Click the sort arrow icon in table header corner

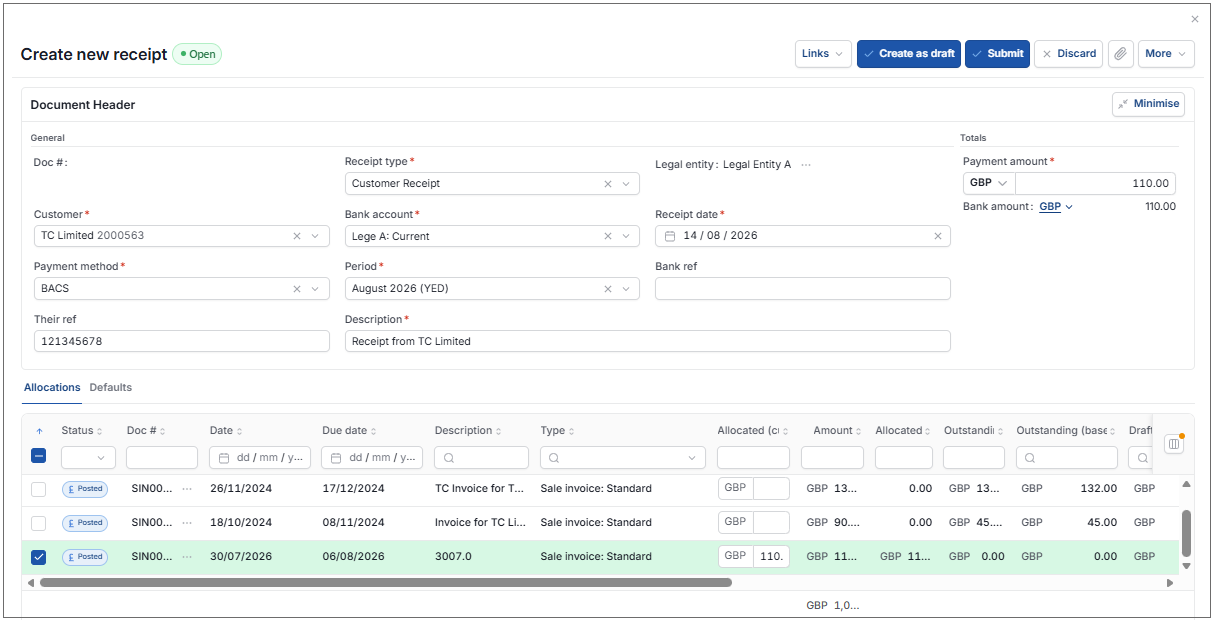coord(38,431)
